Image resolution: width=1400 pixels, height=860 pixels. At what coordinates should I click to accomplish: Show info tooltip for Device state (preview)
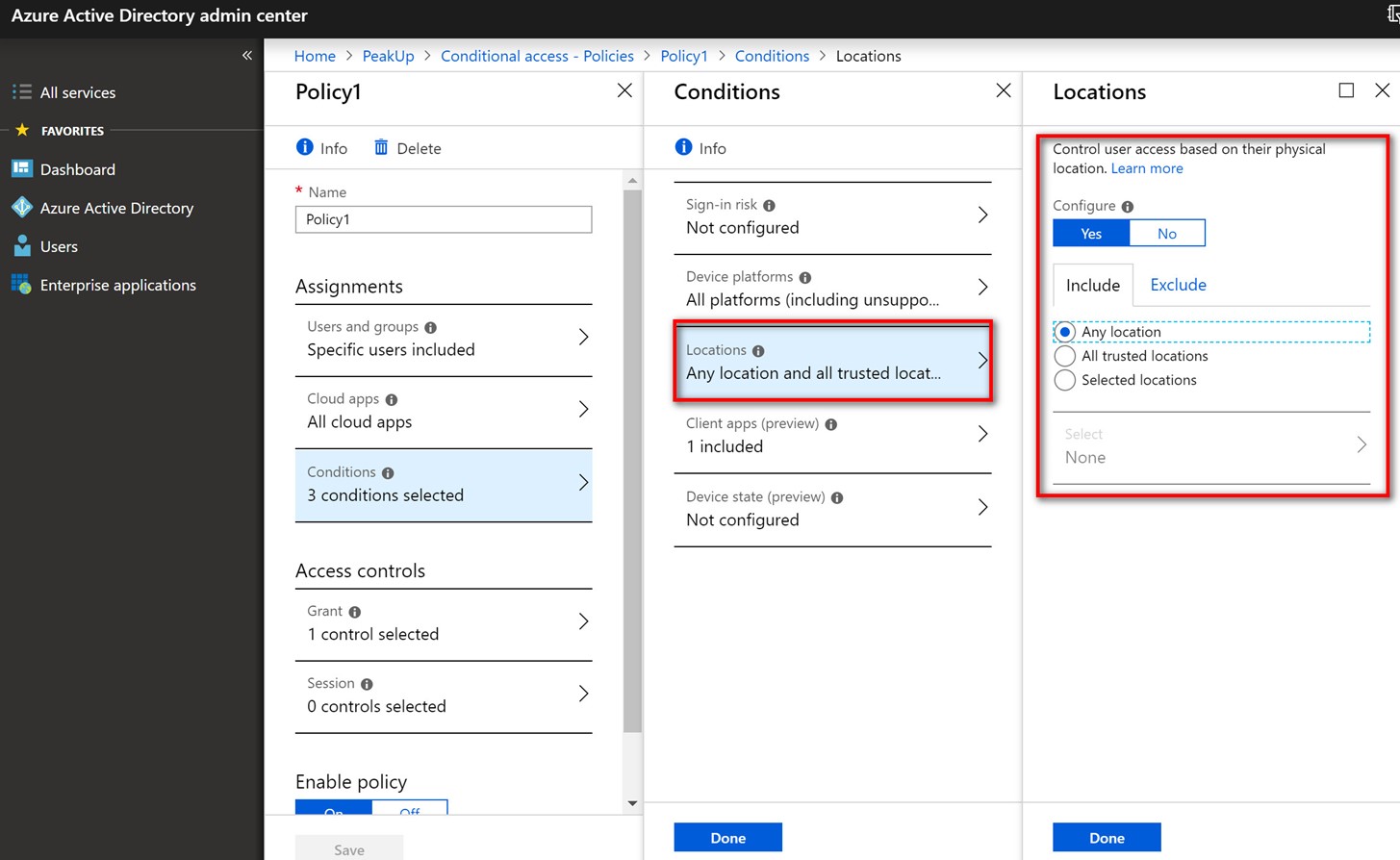tap(837, 497)
